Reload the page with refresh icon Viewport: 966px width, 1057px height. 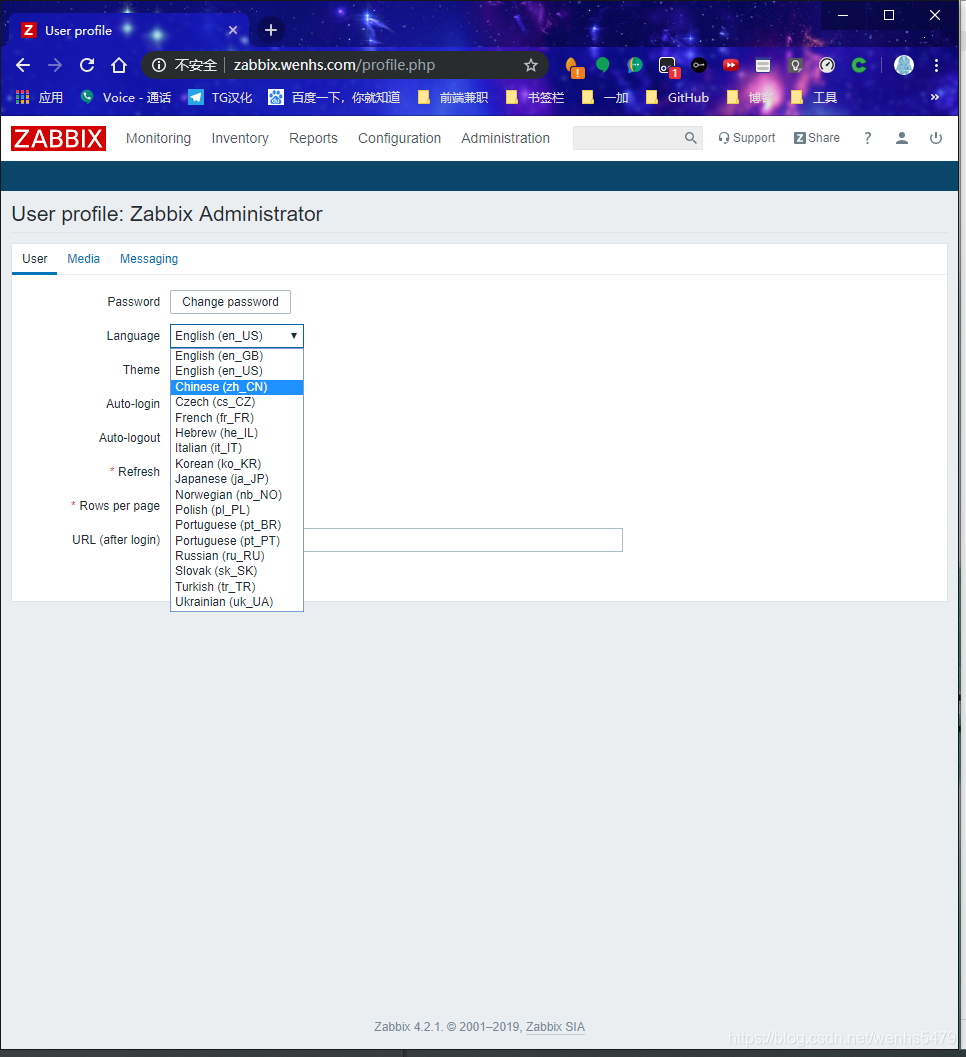[x=87, y=65]
